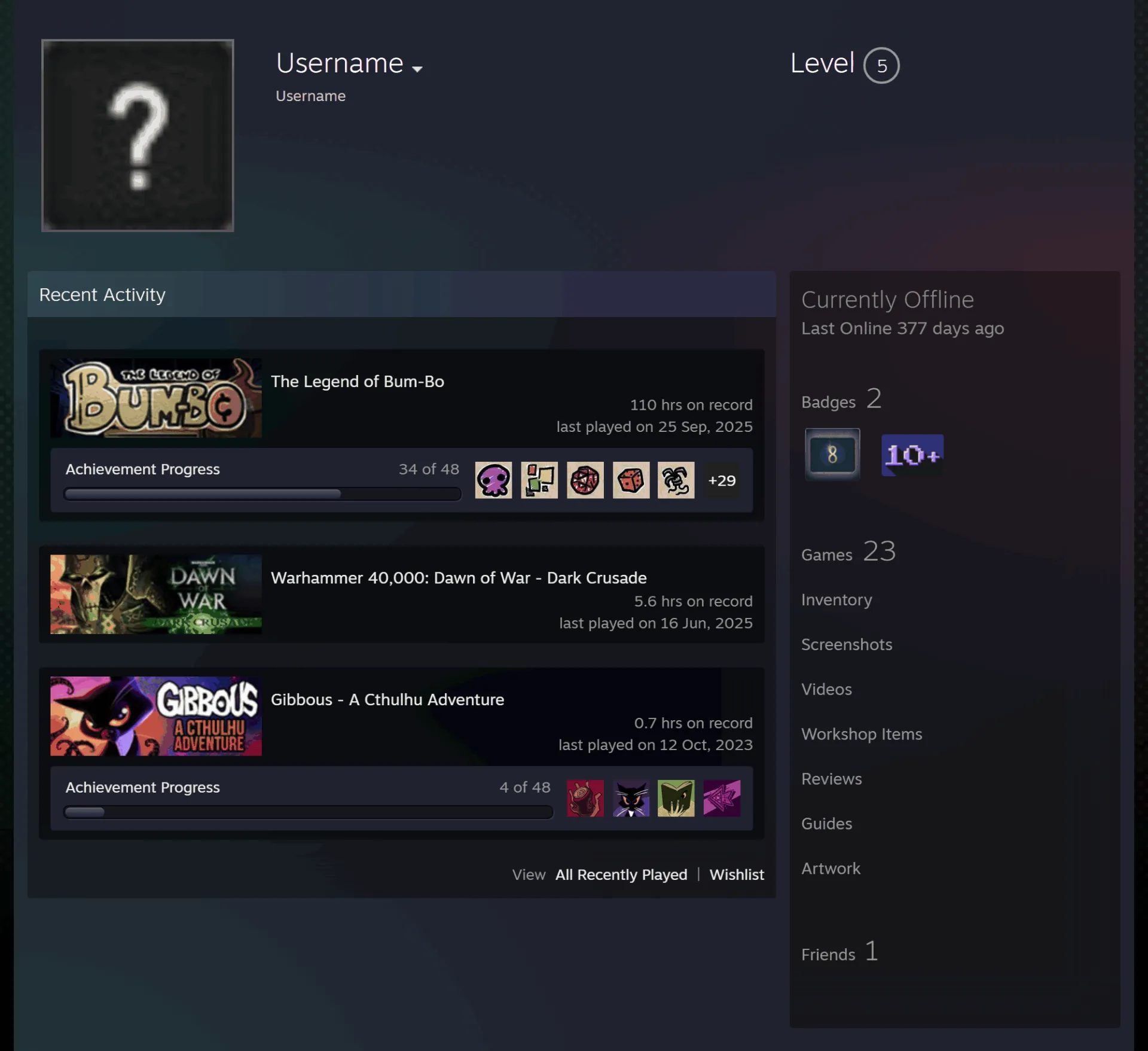Image resolution: width=1148 pixels, height=1051 pixels.
Task: Open Reviews in the sidebar
Action: 832,779
